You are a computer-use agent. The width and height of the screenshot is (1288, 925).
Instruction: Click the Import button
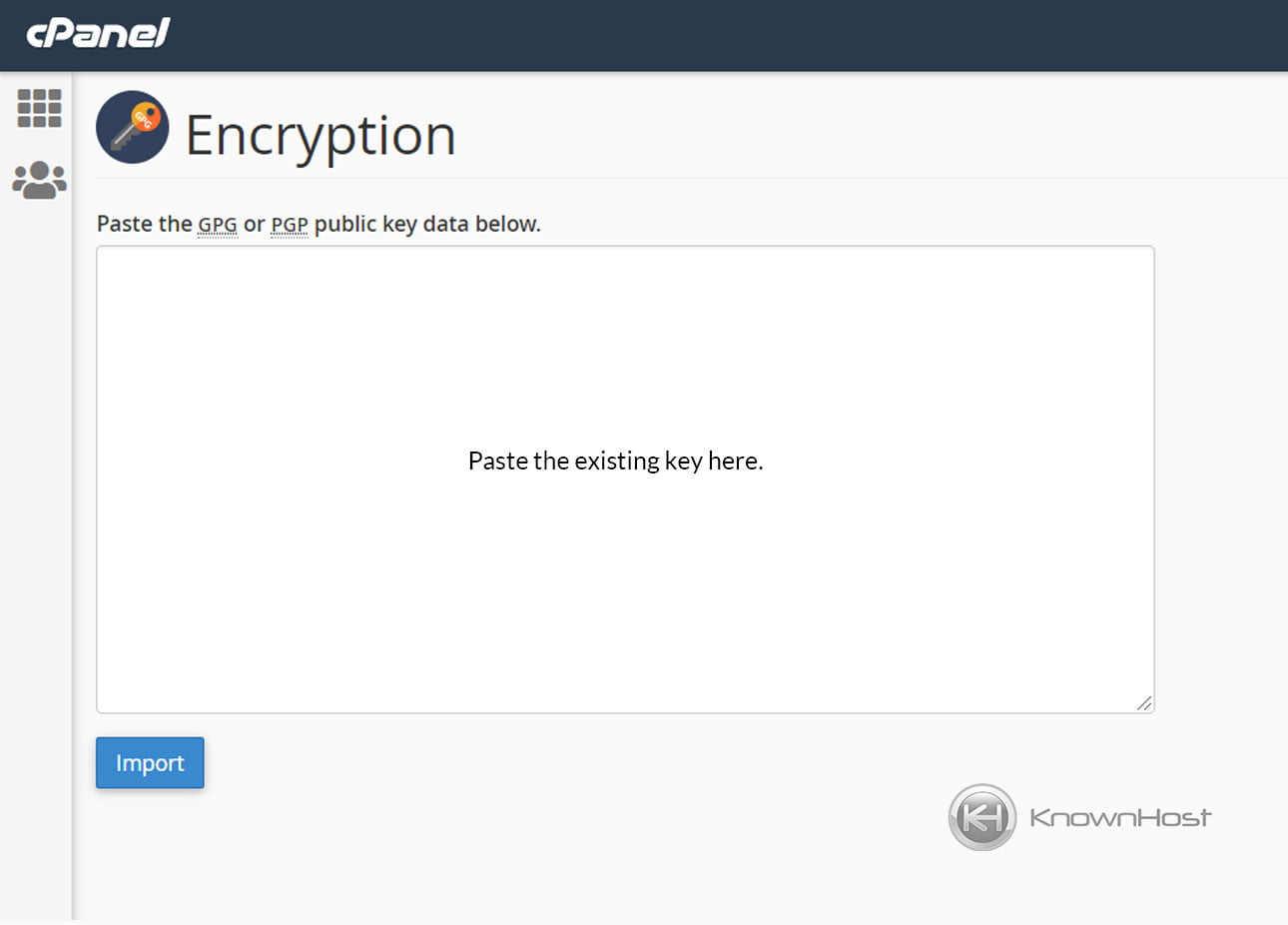click(x=149, y=762)
